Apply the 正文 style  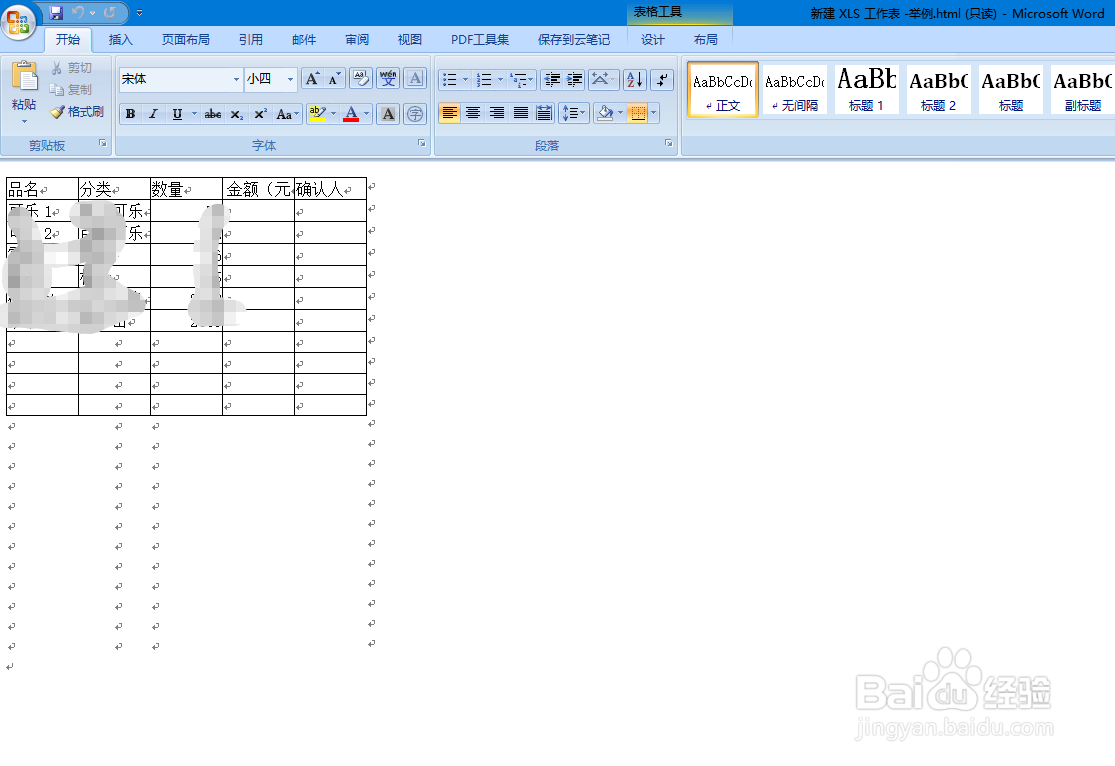[x=723, y=90]
